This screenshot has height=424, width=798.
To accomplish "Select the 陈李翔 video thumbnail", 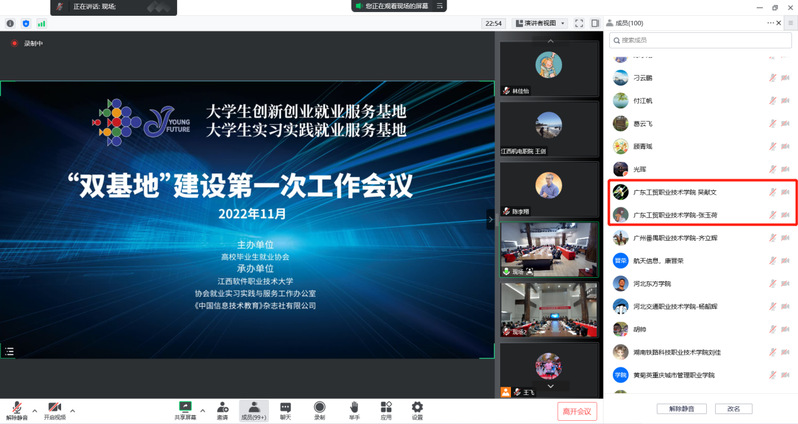I will 548,190.
